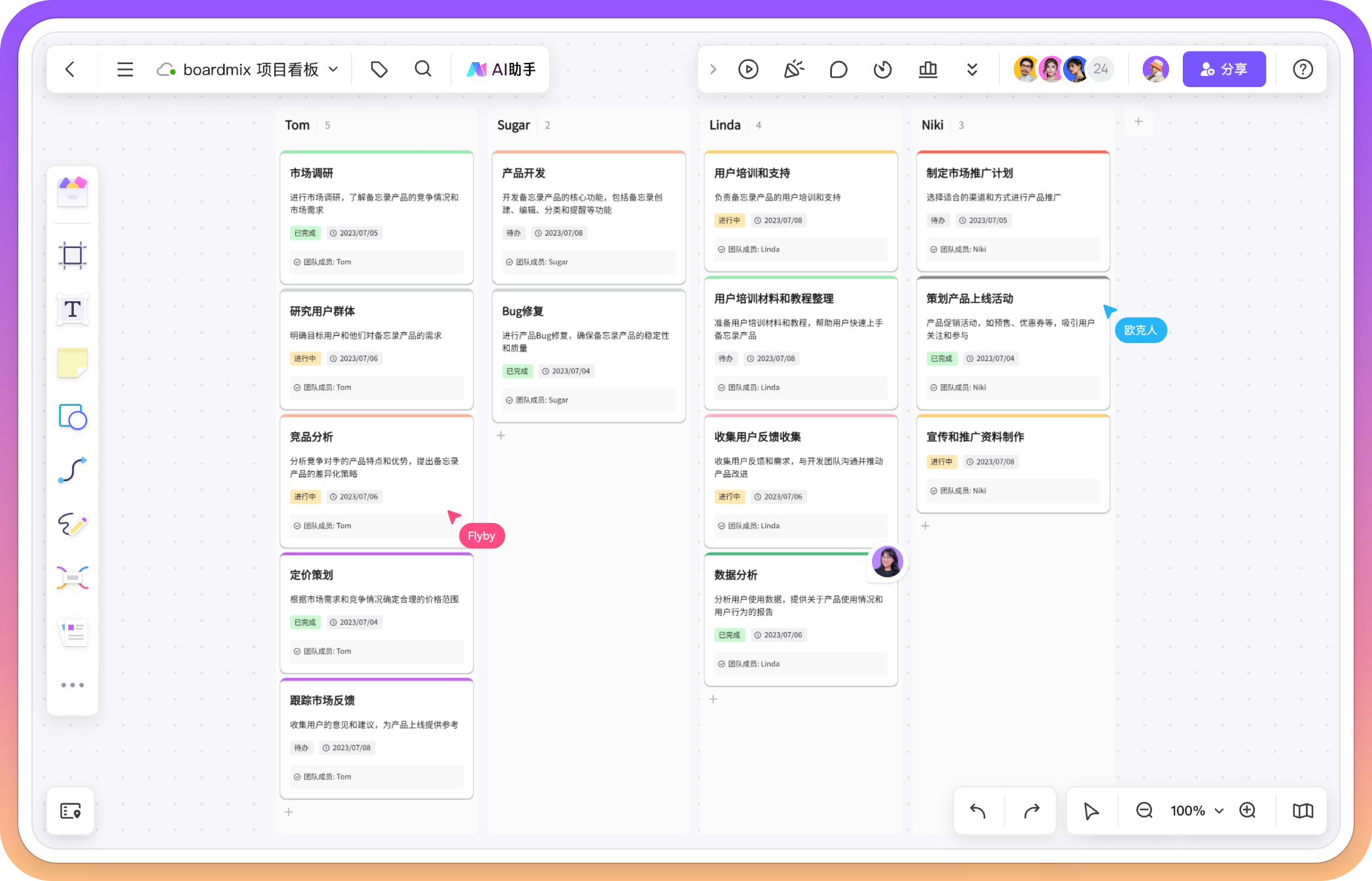Redo the last action

coord(1032,811)
